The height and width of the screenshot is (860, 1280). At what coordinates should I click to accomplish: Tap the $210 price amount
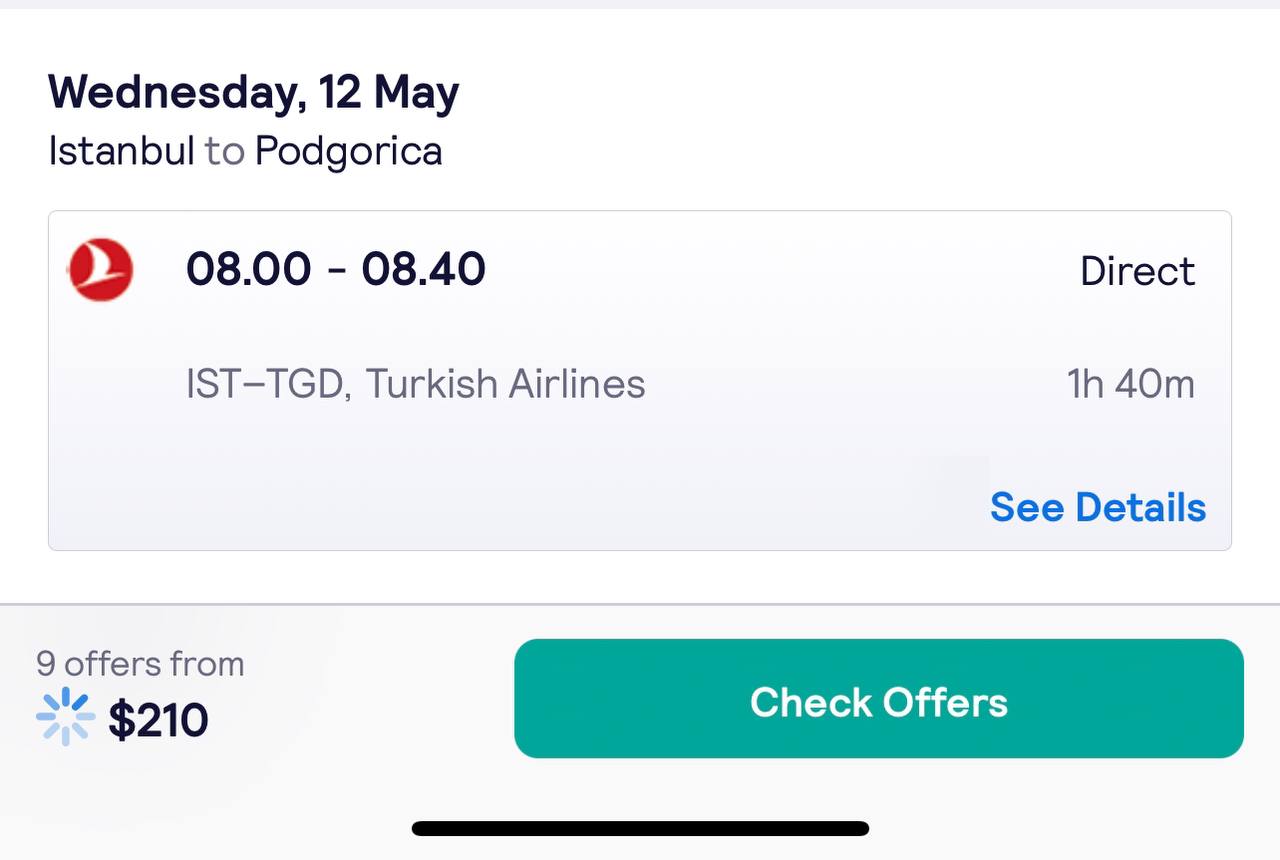pyautogui.click(x=158, y=720)
